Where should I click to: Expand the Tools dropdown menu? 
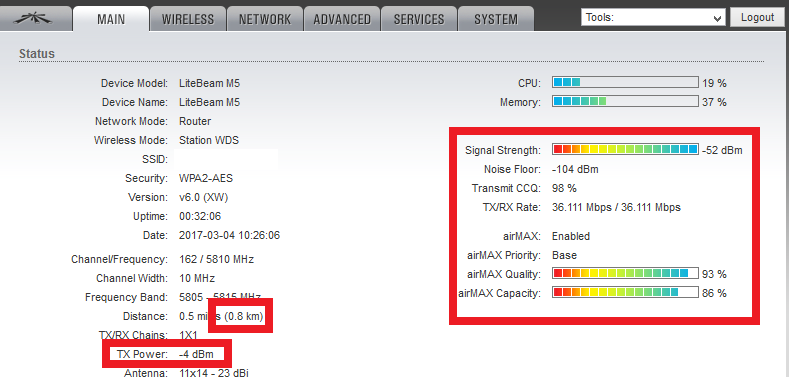(654, 18)
